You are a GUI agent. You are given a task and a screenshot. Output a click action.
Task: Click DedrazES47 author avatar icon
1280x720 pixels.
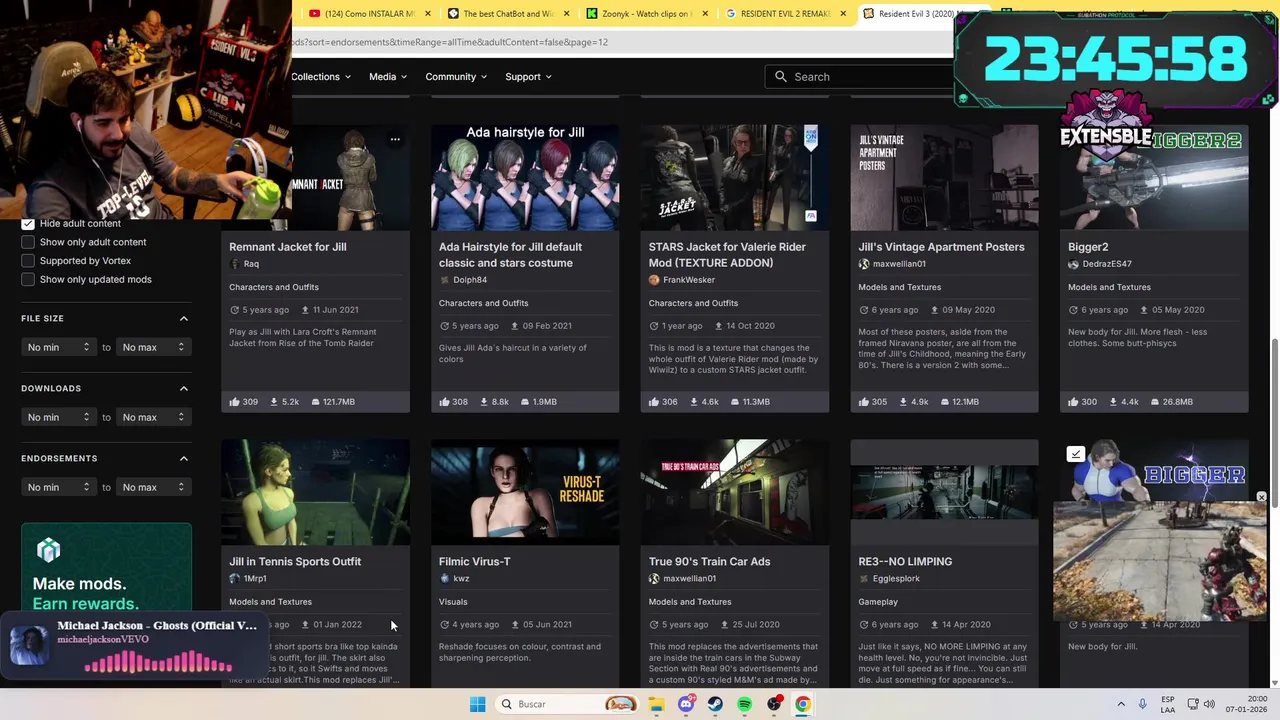[x=1074, y=264]
